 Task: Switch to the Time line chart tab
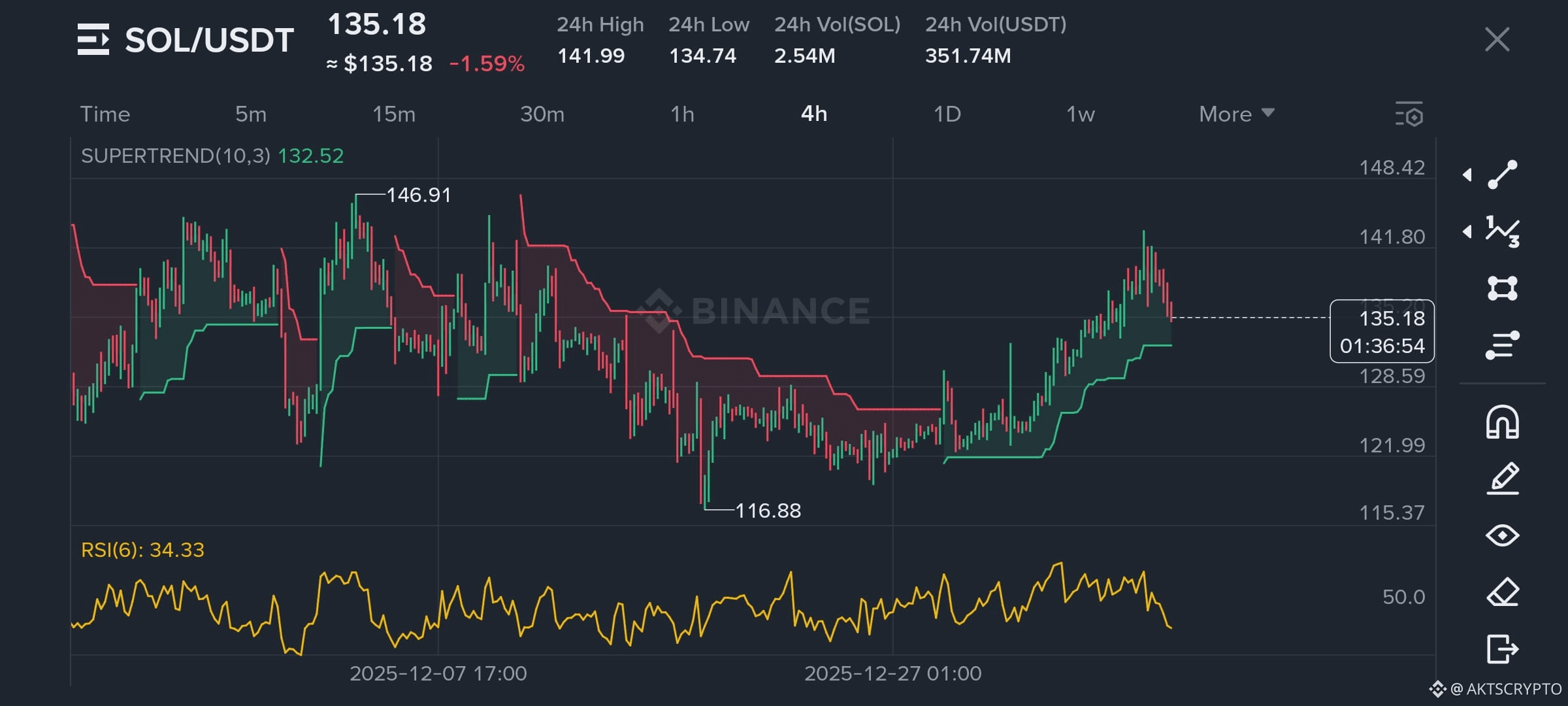pos(105,114)
